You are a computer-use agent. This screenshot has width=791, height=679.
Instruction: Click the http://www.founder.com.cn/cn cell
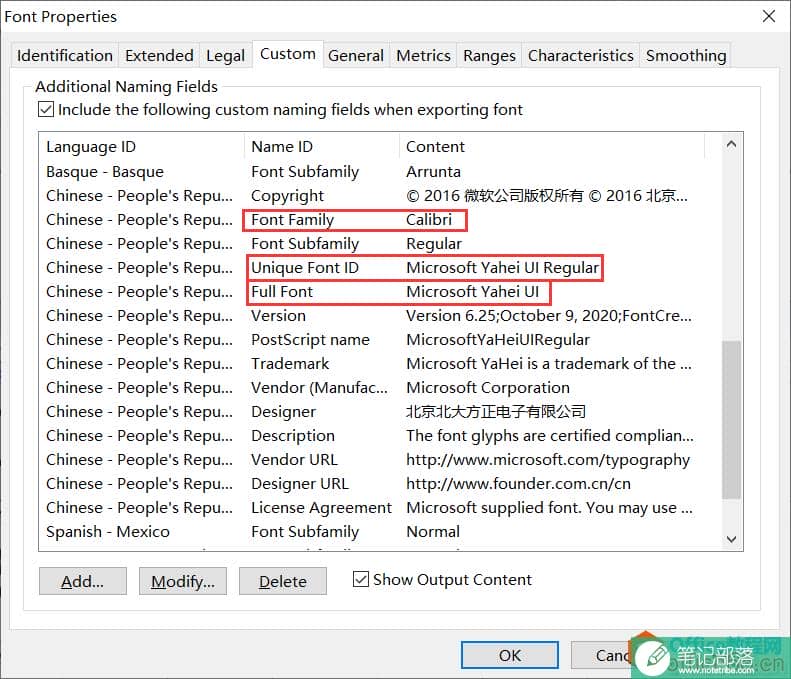[518, 483]
